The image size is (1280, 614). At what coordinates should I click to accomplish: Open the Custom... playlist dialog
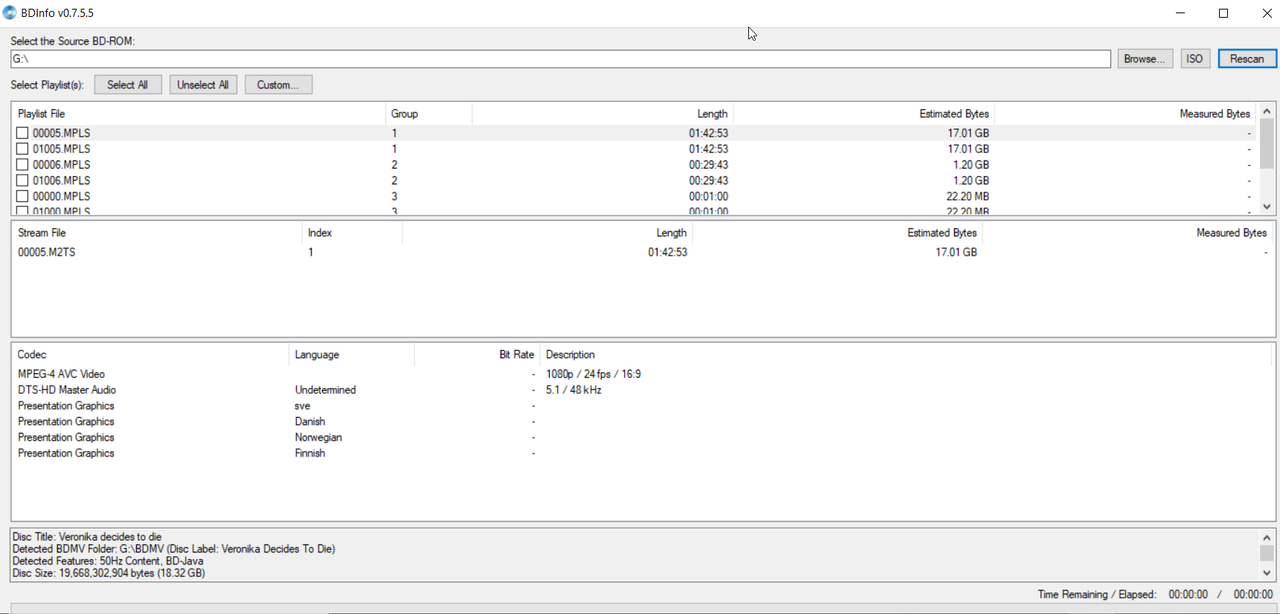[278, 85]
